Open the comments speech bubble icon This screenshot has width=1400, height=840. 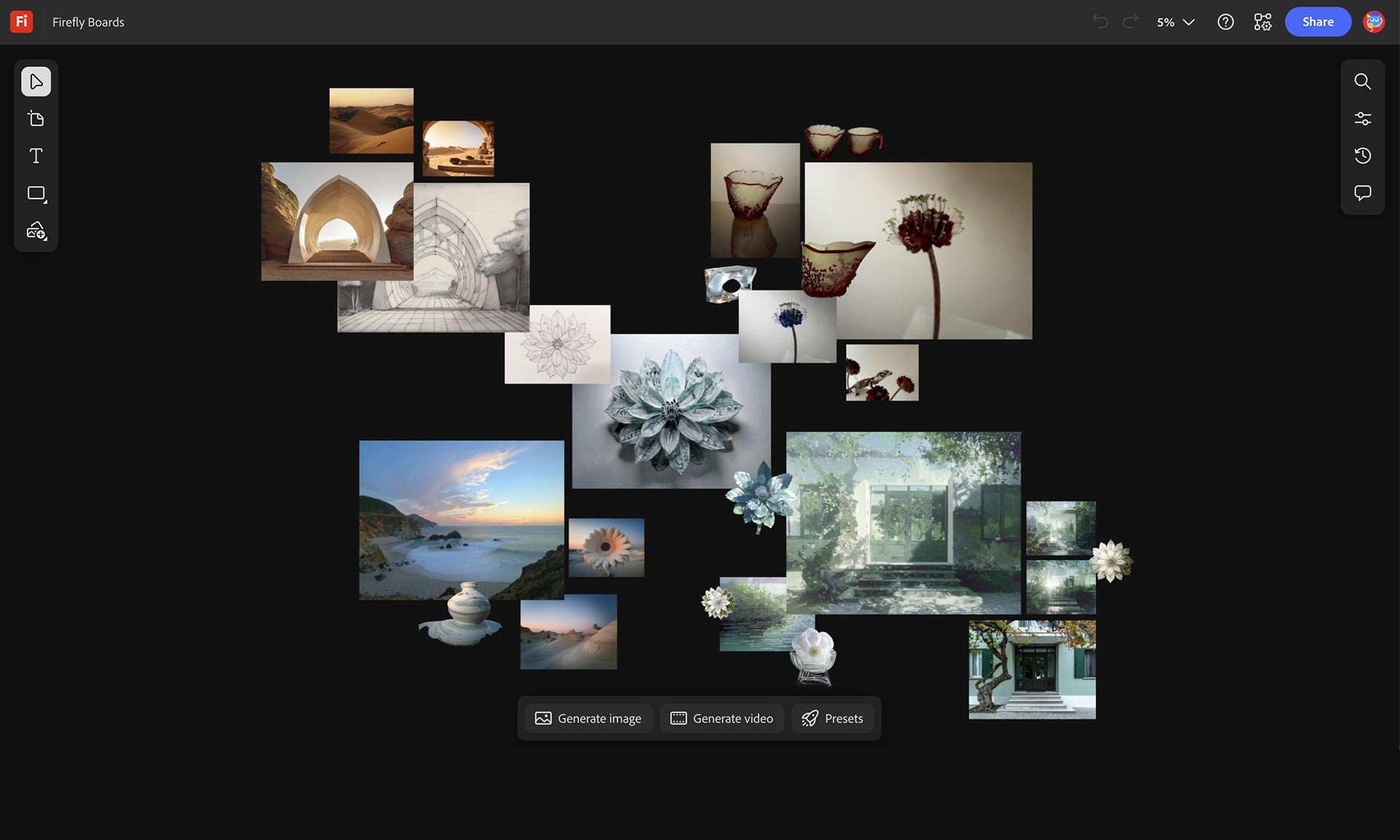(1362, 193)
